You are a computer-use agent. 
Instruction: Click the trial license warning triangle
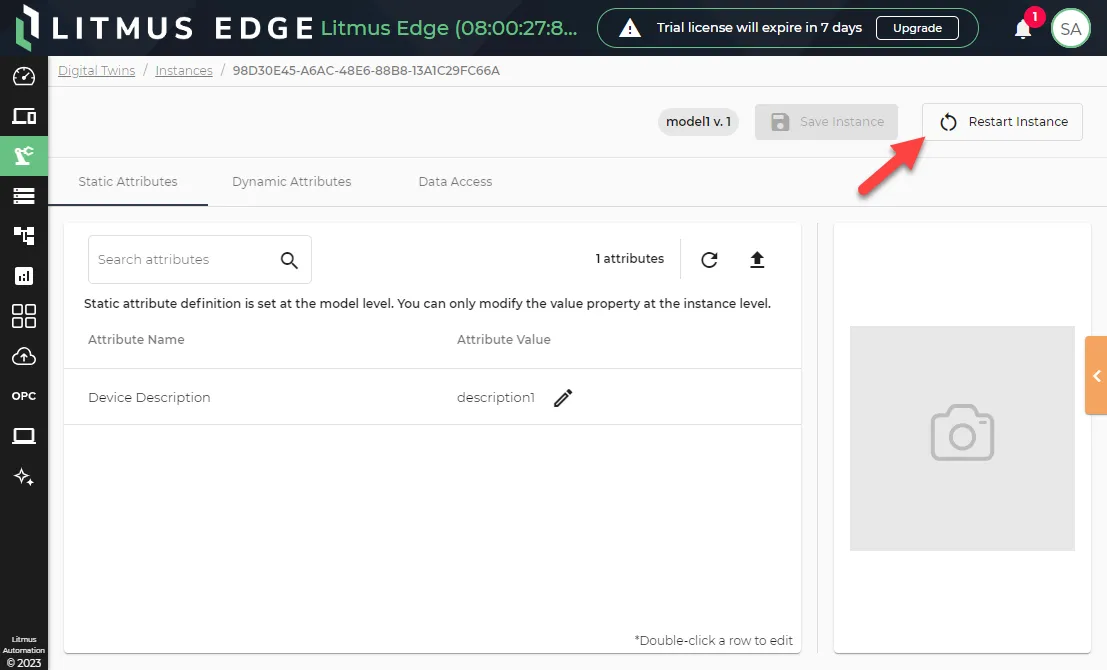click(630, 28)
